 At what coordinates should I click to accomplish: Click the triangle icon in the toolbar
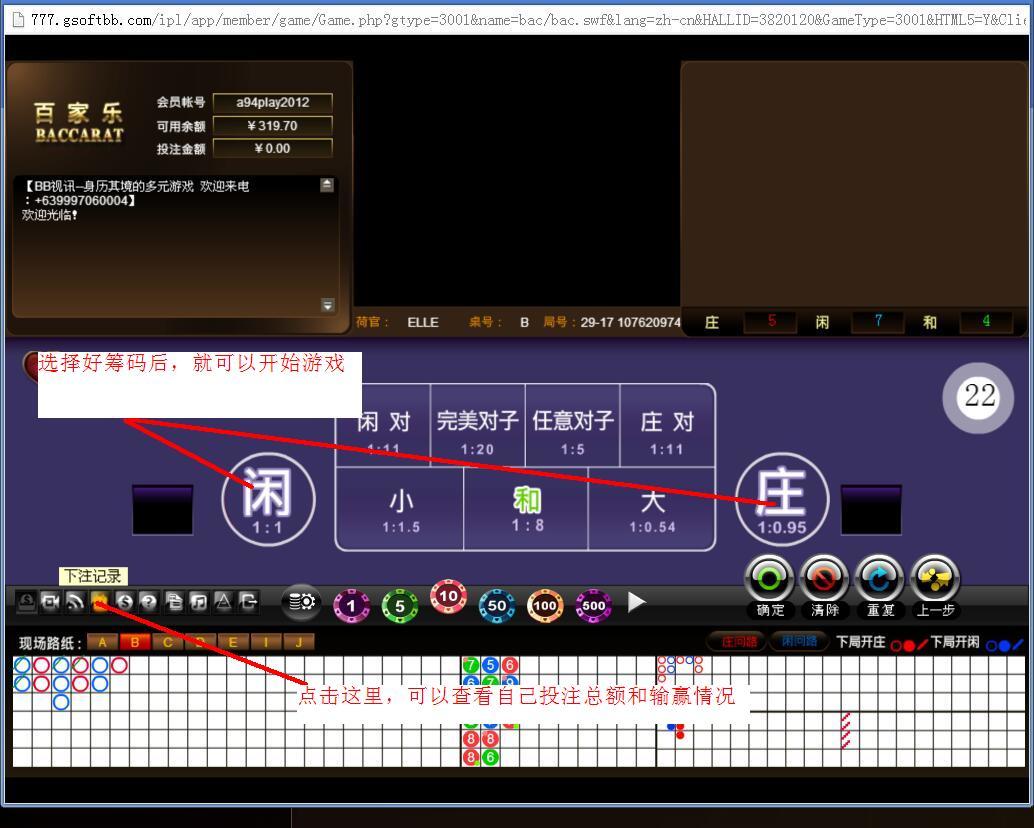(224, 601)
